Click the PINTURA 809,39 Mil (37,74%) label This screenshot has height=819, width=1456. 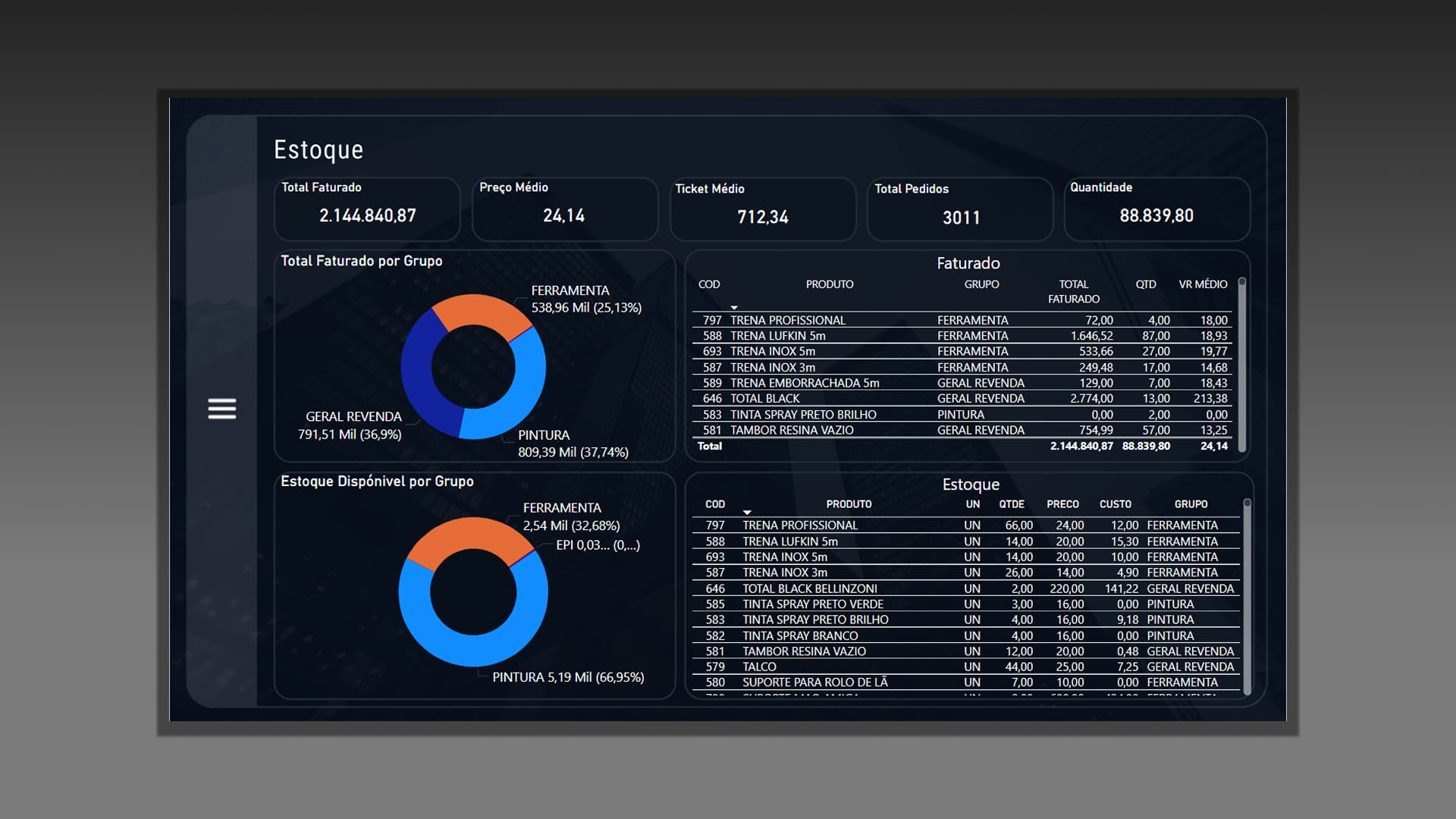573,444
